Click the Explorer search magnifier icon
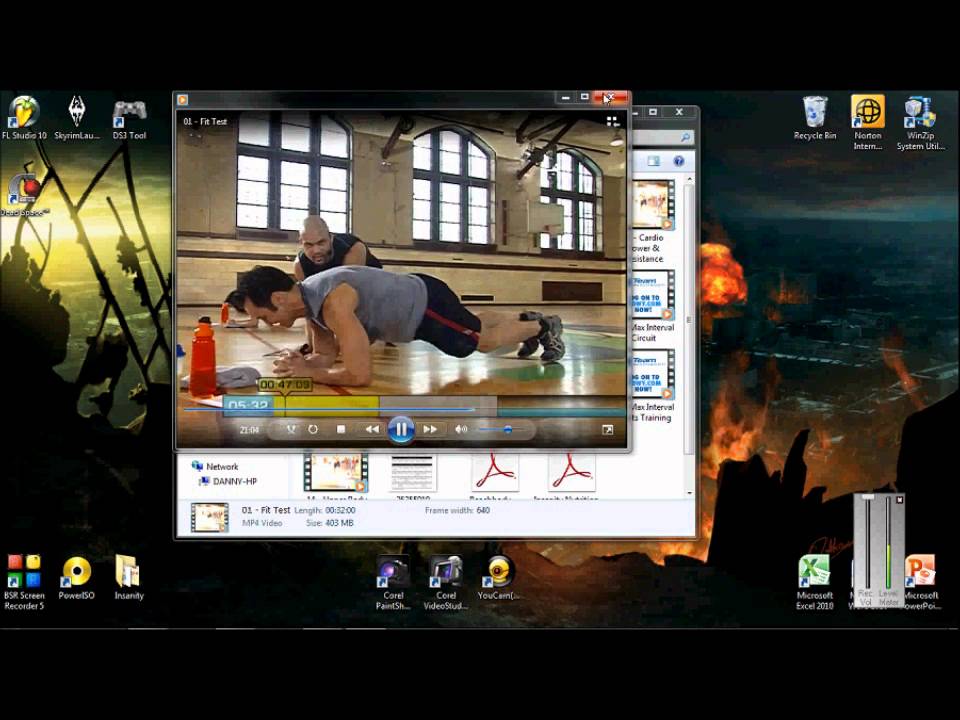Viewport: 960px width, 720px height. 686,137
